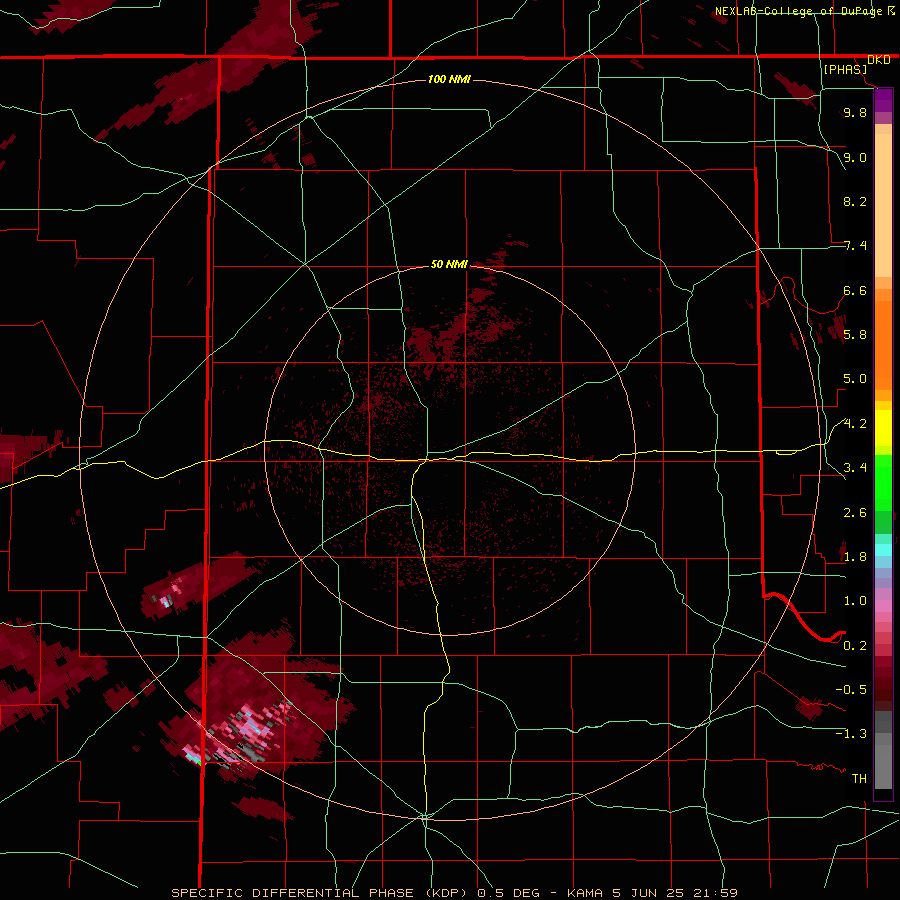This screenshot has height=900, width=900.
Task: Click the 4.2 value on the color scale
Action: click(x=855, y=424)
